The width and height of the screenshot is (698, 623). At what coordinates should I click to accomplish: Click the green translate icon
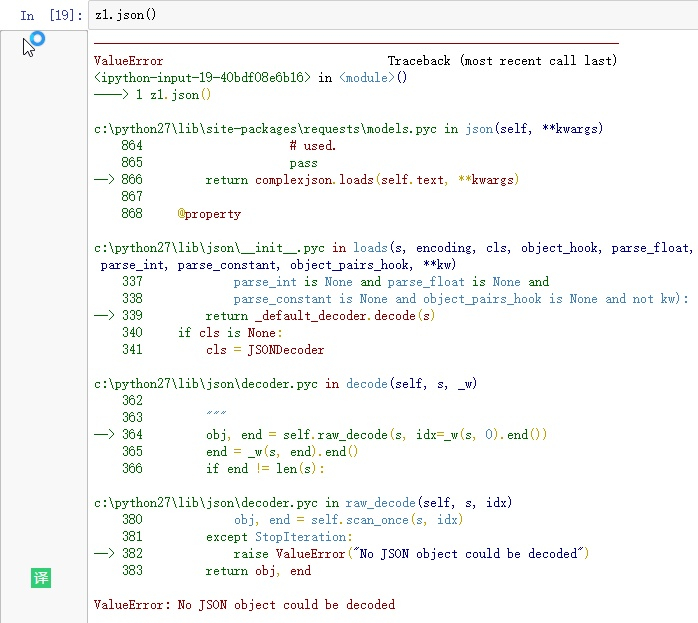41,578
